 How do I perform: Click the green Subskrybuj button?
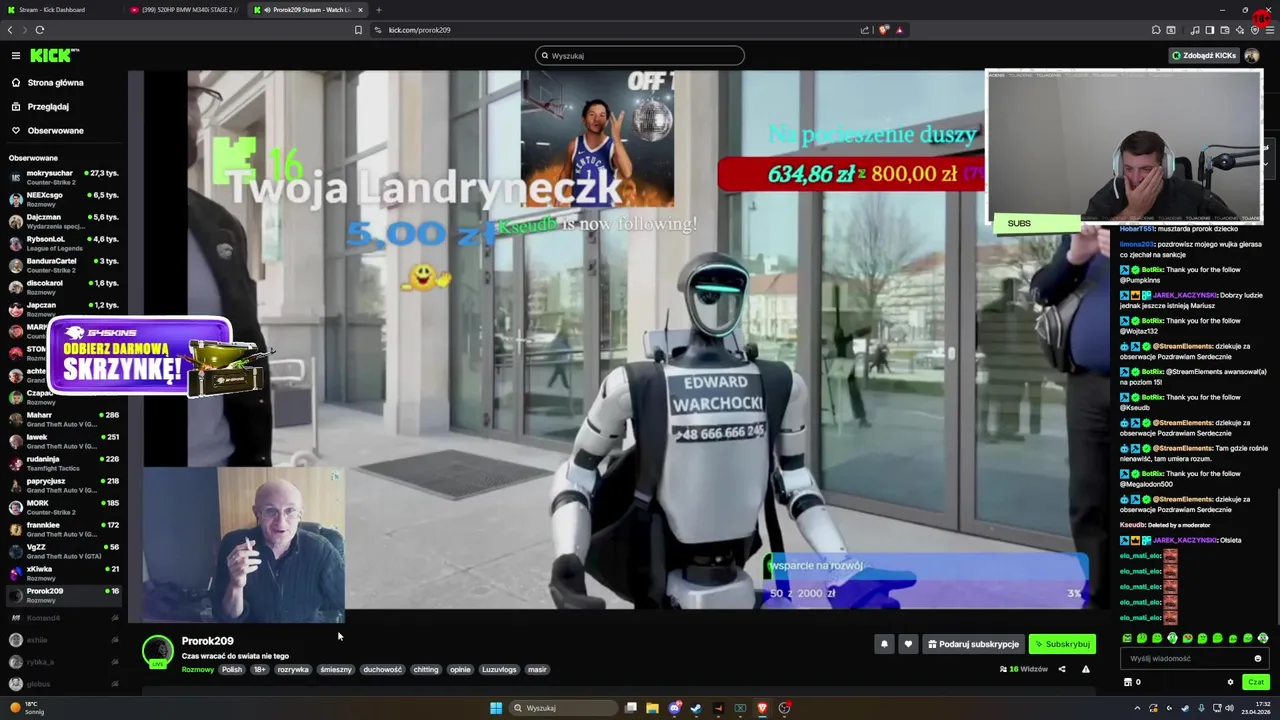pos(1062,644)
